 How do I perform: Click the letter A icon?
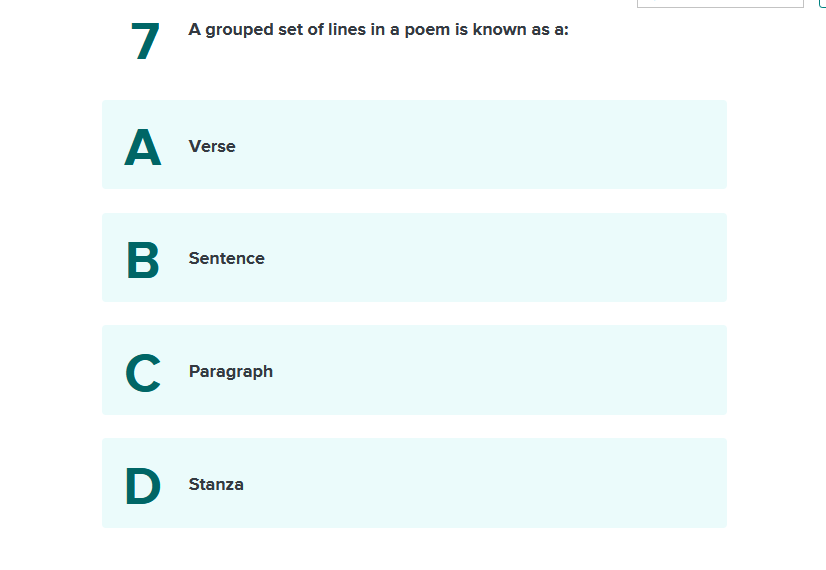[143, 147]
